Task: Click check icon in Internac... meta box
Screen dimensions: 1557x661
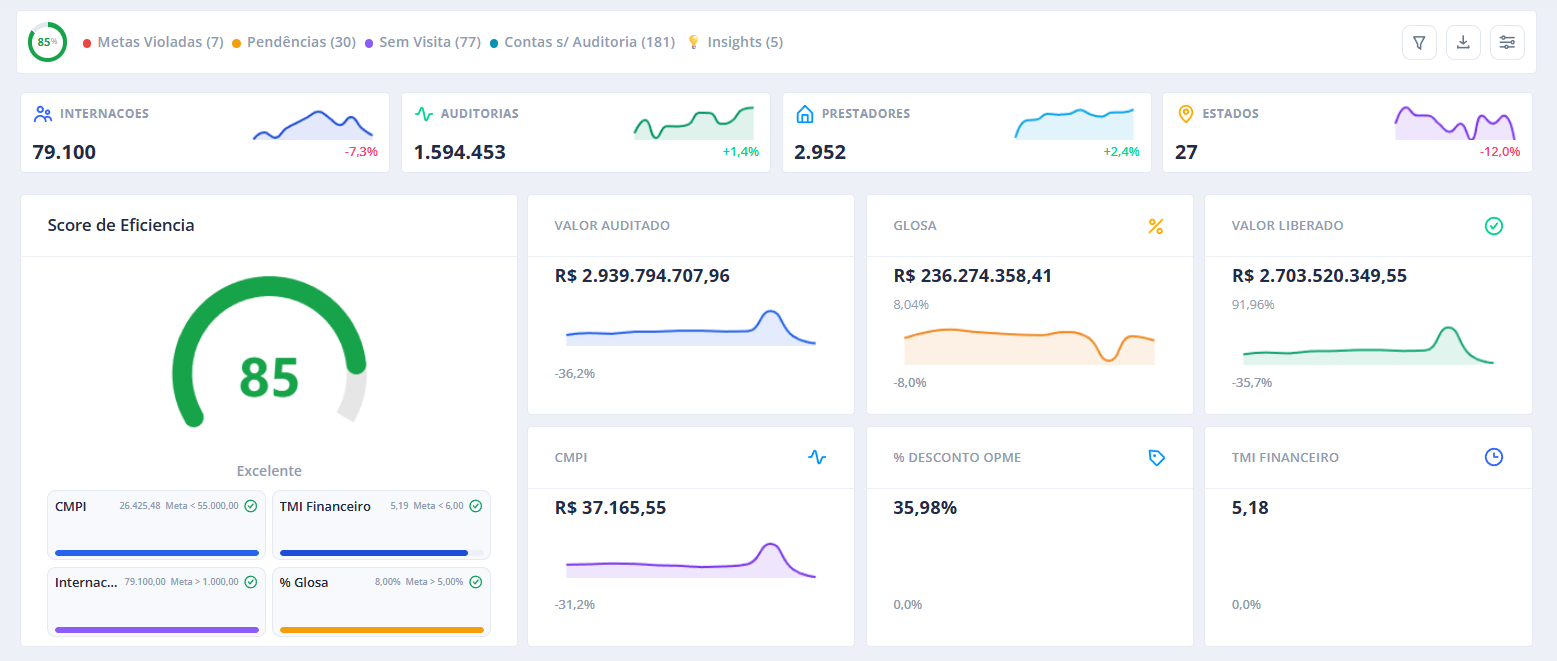Action: [x=251, y=582]
